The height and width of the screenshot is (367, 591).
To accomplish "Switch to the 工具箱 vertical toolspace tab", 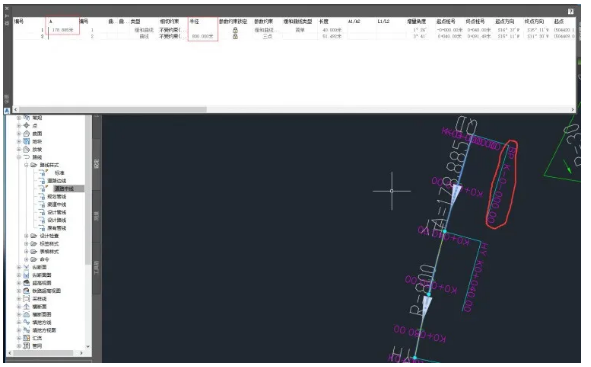I will pos(96,268).
